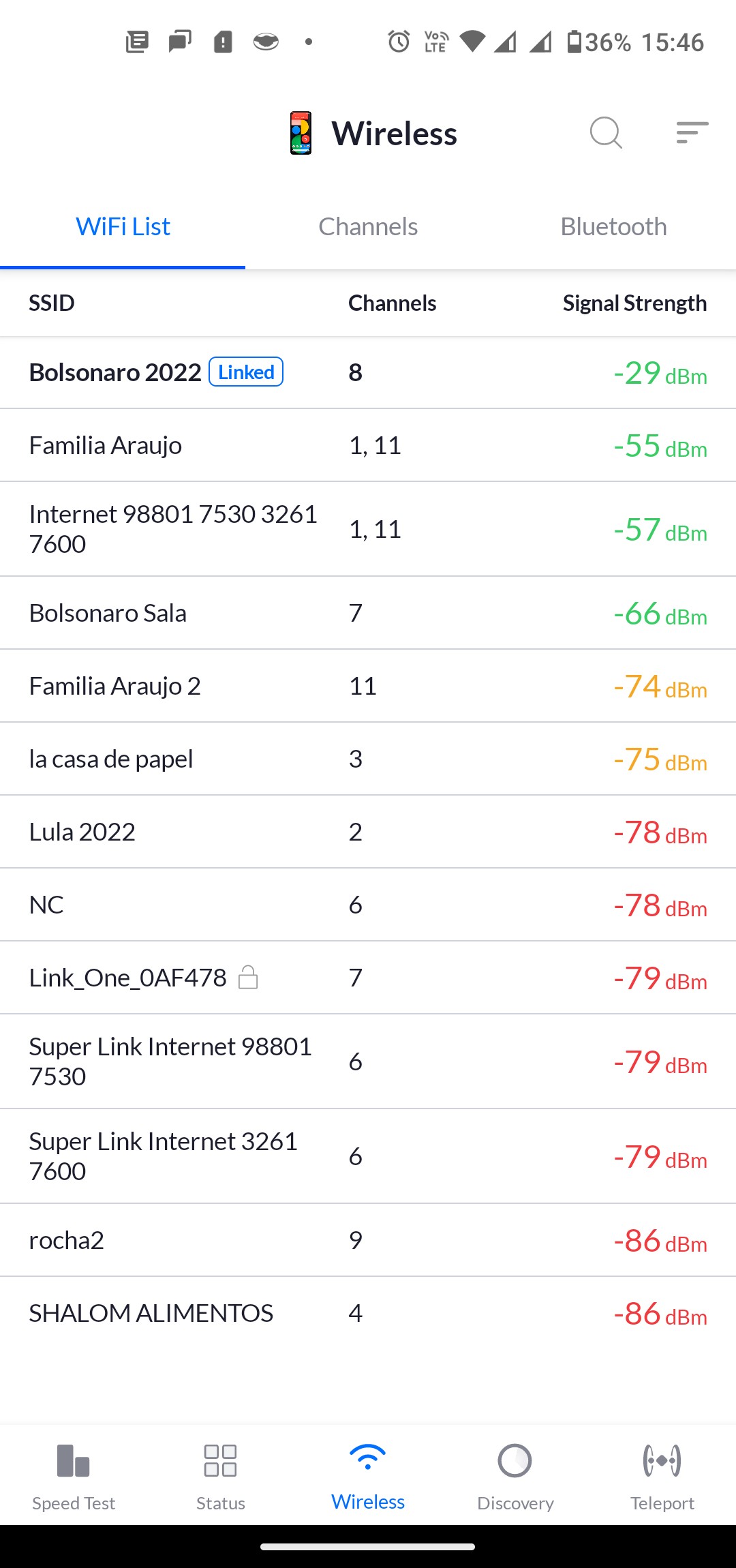Sort by the Signal Strength column header
The width and height of the screenshot is (736, 1568).
pyautogui.click(x=634, y=303)
